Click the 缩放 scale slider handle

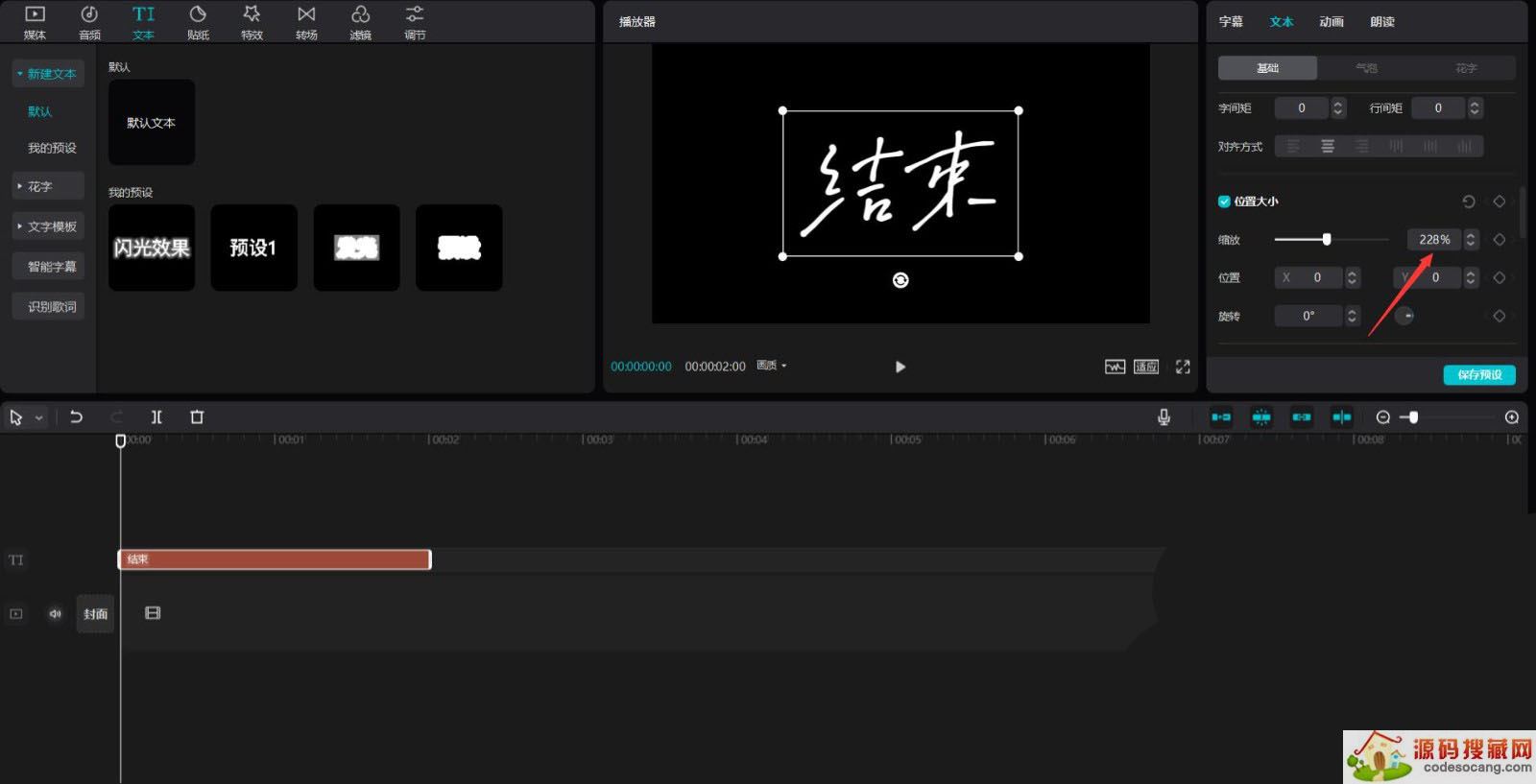[x=1327, y=239]
